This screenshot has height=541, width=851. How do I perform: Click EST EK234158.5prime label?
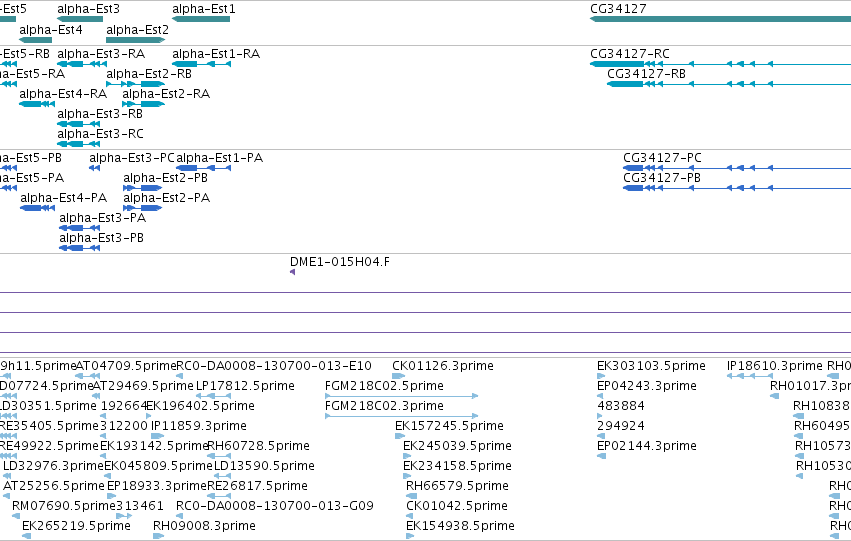pos(457,467)
